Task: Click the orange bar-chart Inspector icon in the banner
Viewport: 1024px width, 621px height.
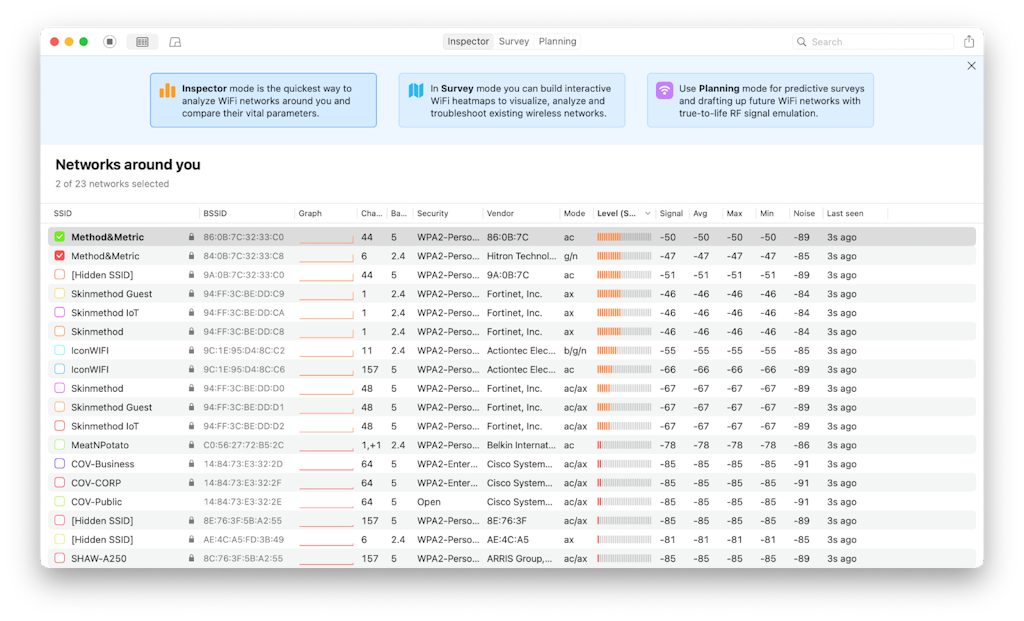Action: tap(167, 91)
